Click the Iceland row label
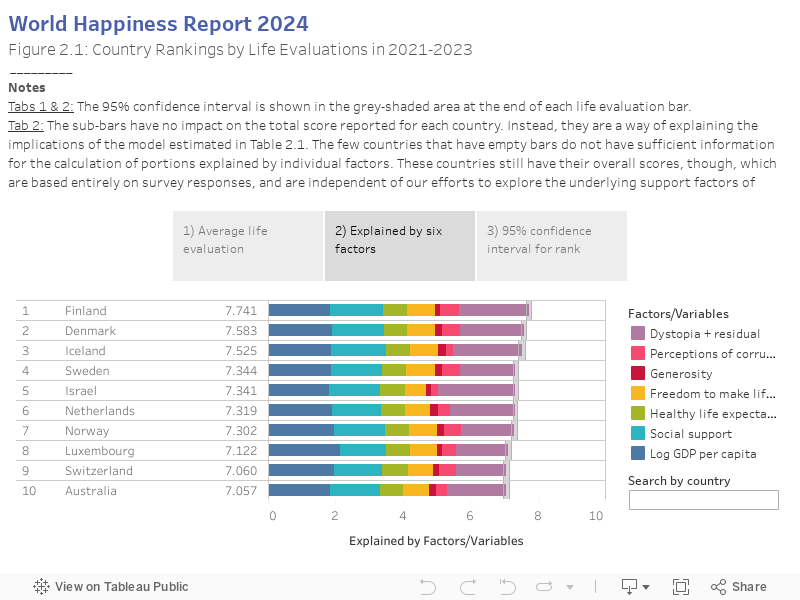800x600 pixels. pyautogui.click(x=85, y=351)
